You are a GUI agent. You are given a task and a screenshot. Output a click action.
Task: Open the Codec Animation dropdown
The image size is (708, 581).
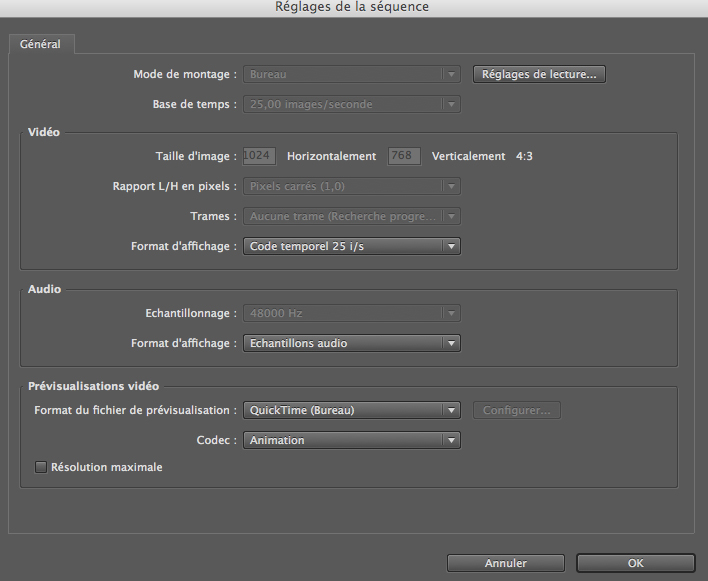352,440
